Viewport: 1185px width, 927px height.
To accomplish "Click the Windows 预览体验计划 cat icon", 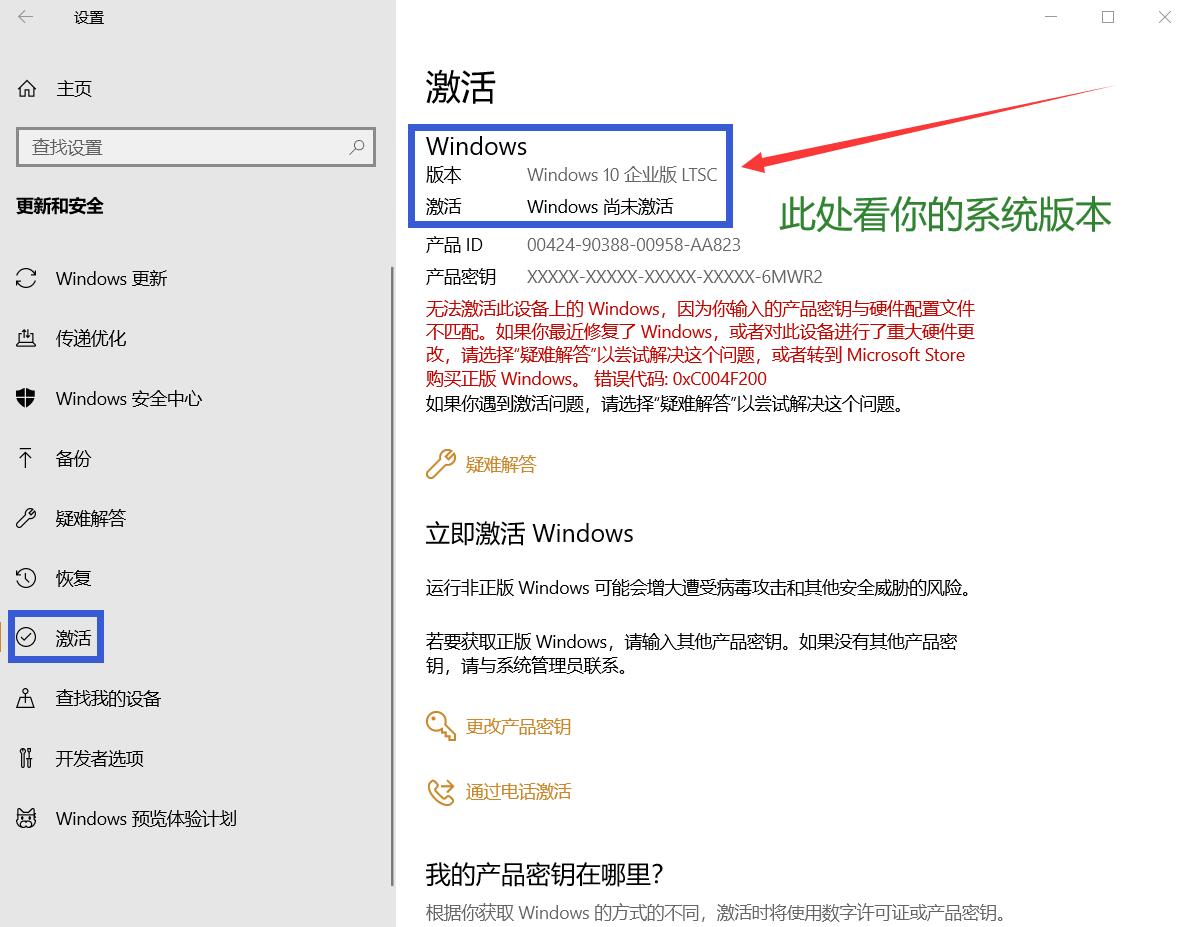I will (26, 818).
